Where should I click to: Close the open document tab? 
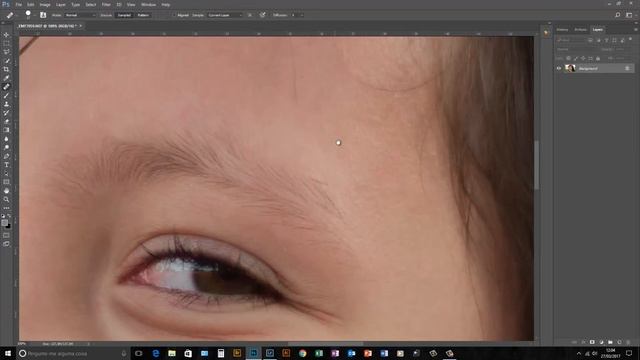coord(81,26)
